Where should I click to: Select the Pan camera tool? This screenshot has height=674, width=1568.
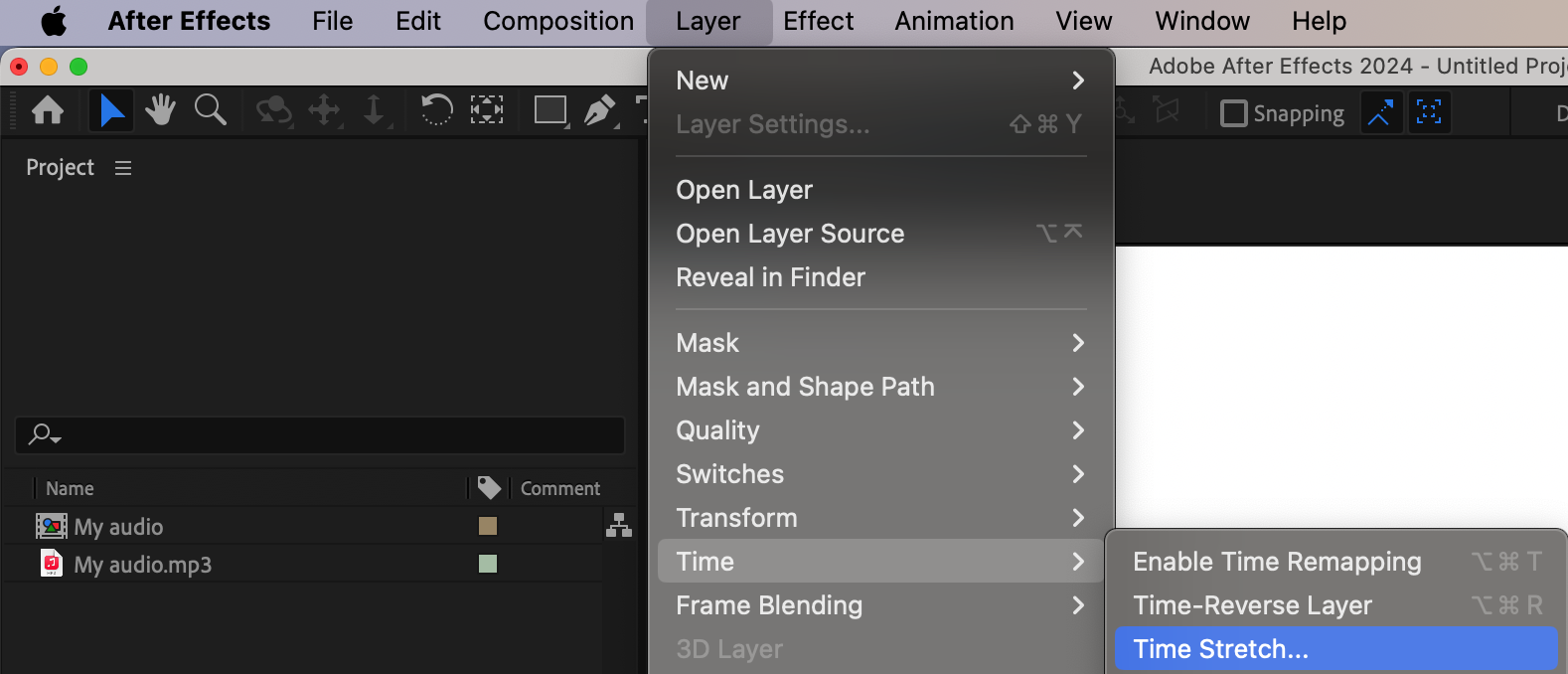click(325, 110)
